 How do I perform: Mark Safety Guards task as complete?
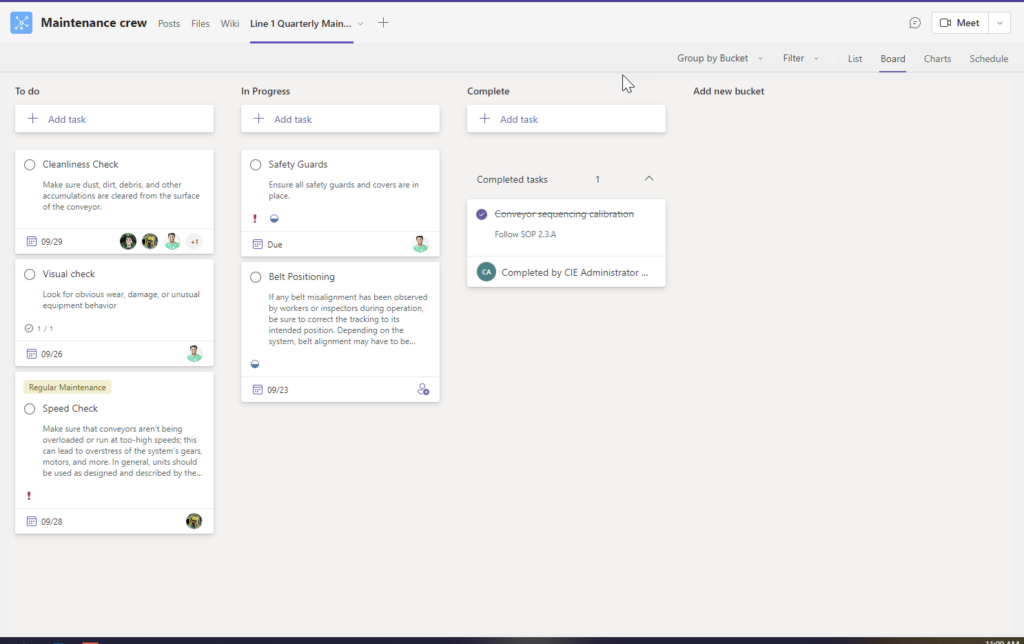[x=256, y=165]
